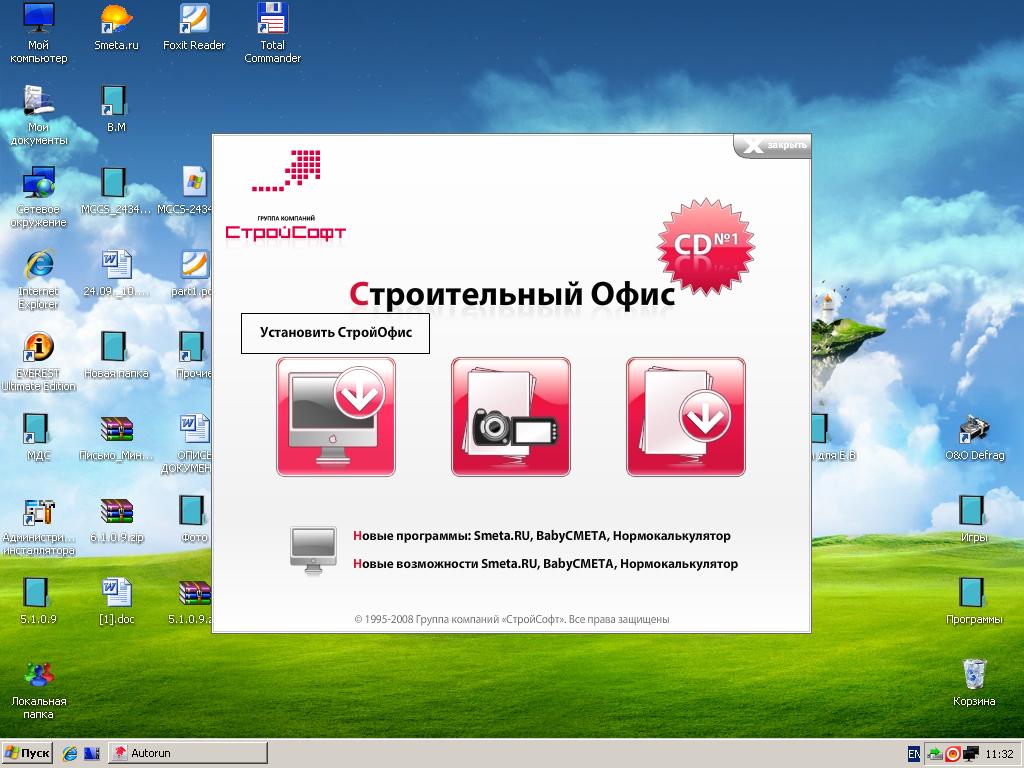Viewport: 1024px width, 768px height.
Task: Close the Autorun window via 'закрыть'
Action: coord(773,146)
